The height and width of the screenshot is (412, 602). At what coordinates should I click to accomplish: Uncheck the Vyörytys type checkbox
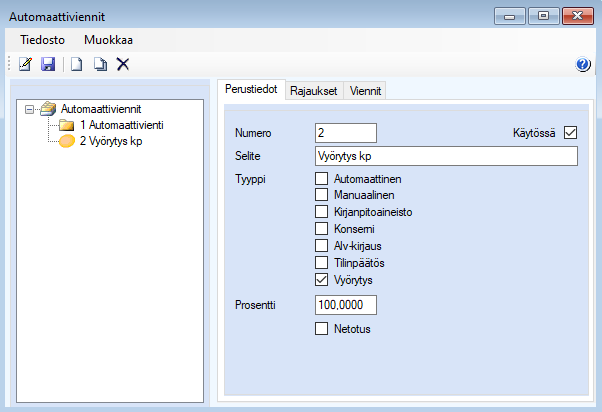point(321,280)
